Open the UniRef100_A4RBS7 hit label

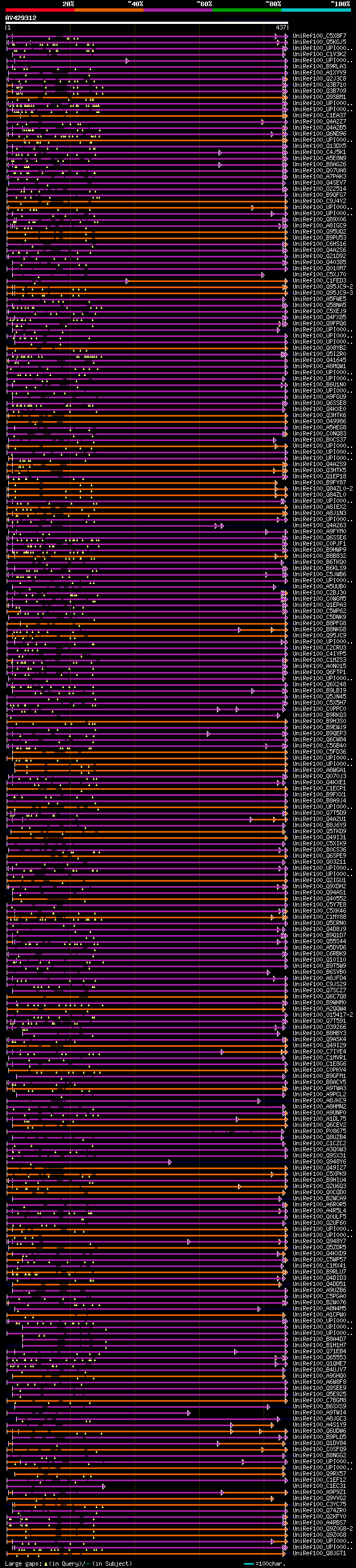coord(319,1522)
